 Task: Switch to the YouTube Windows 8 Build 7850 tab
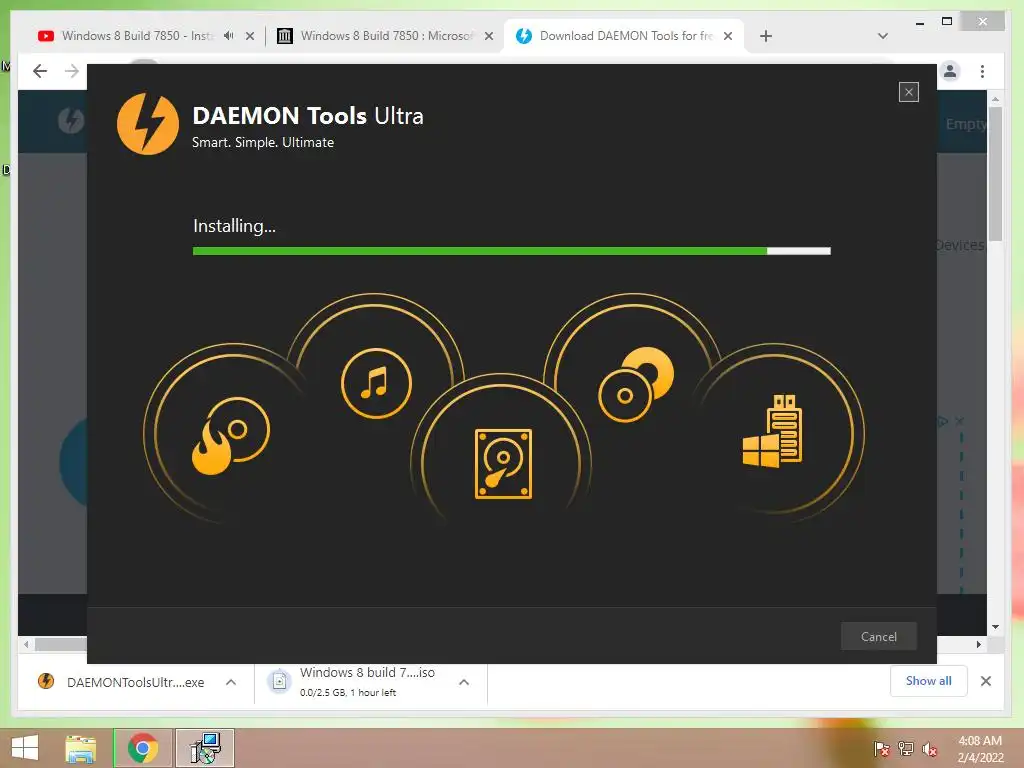point(137,36)
